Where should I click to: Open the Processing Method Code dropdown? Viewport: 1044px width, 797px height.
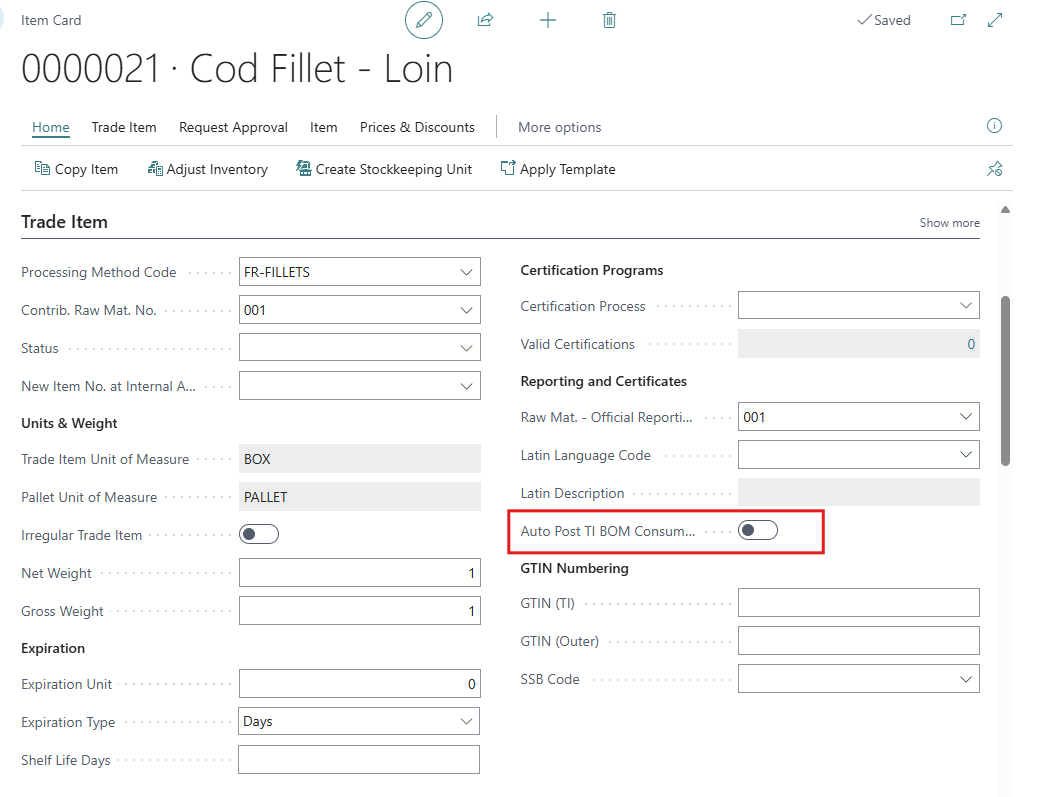pyautogui.click(x=466, y=272)
